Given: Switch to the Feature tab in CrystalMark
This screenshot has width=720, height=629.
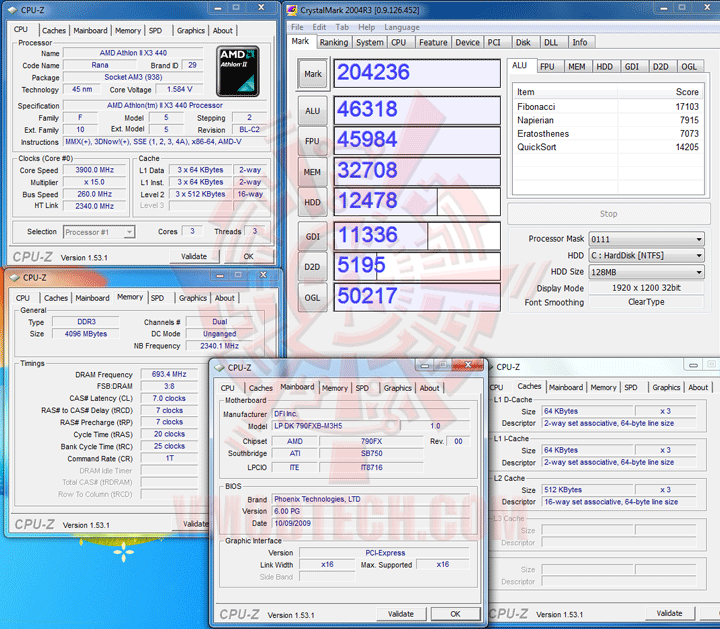Looking at the screenshot, I should pyautogui.click(x=433, y=42).
